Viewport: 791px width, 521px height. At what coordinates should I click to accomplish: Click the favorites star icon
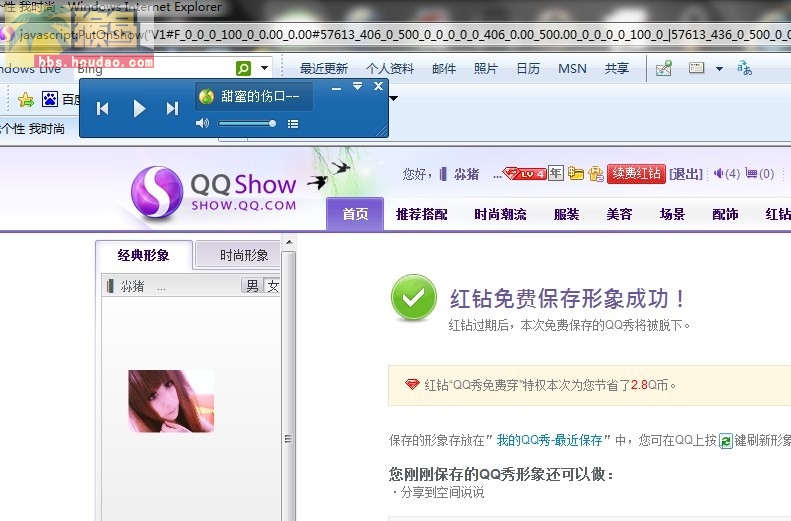click(x=26, y=99)
